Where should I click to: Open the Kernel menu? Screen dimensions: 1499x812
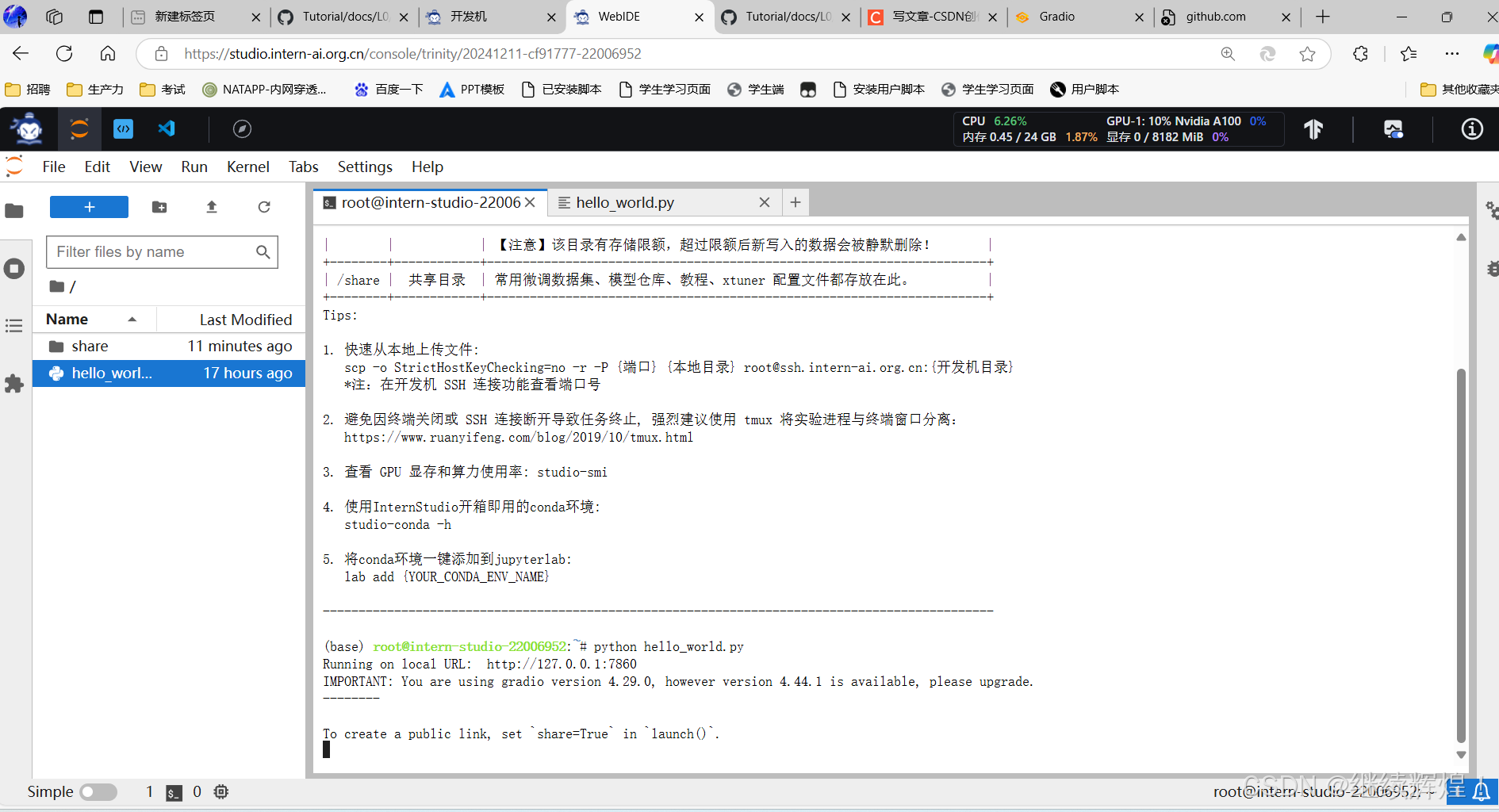coord(247,167)
